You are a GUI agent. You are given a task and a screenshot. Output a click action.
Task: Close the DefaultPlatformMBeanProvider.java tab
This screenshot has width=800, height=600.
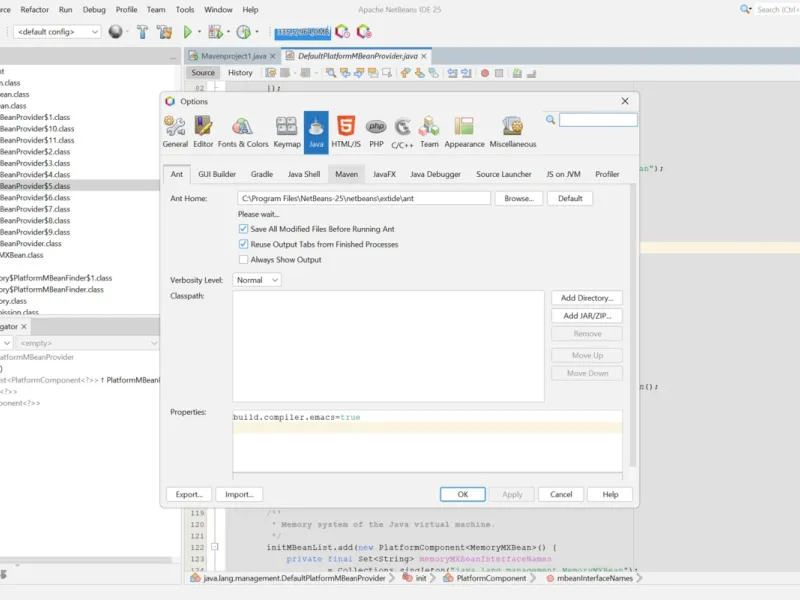tap(423, 56)
